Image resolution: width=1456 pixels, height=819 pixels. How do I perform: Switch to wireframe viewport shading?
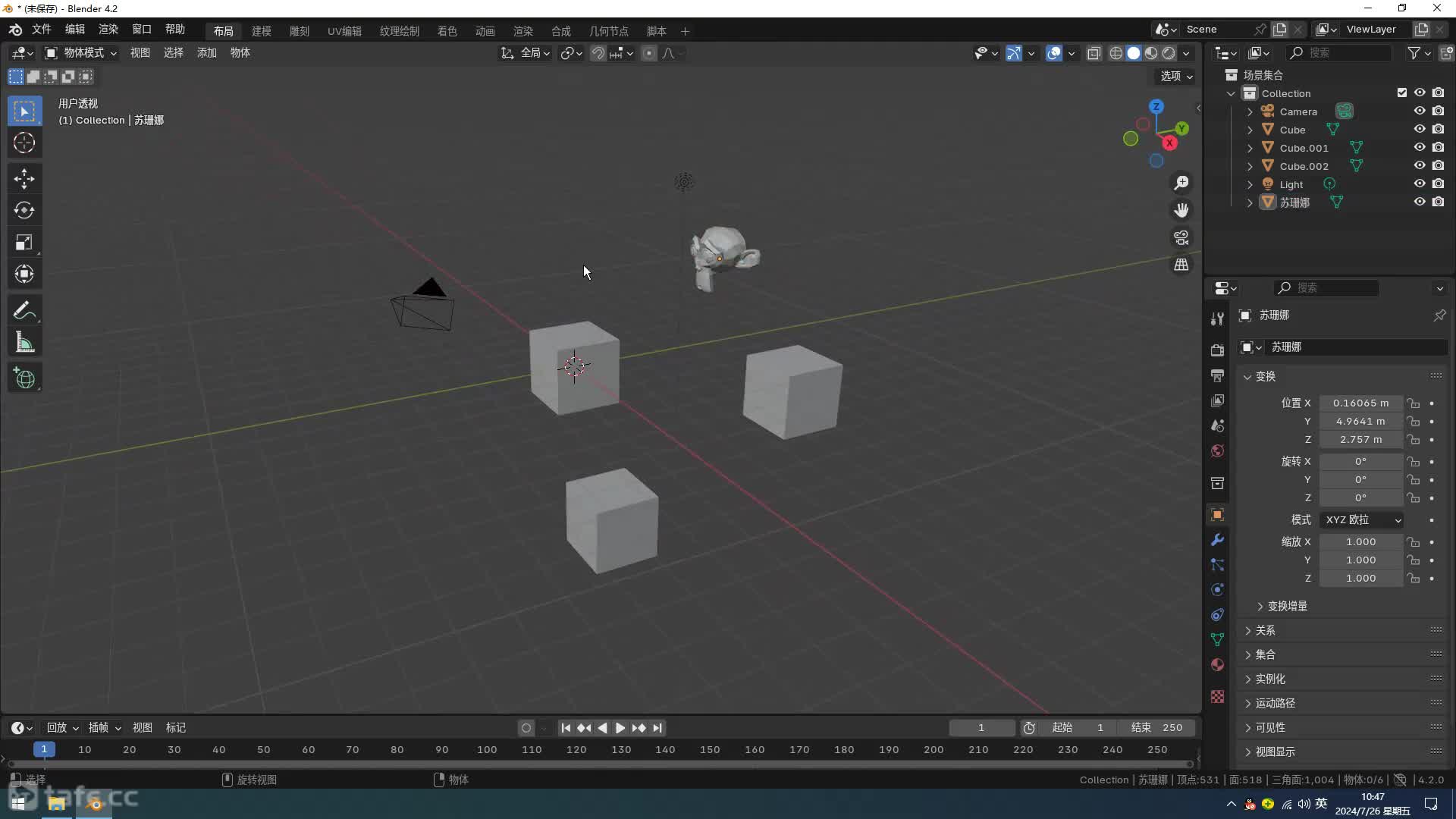(1116, 53)
